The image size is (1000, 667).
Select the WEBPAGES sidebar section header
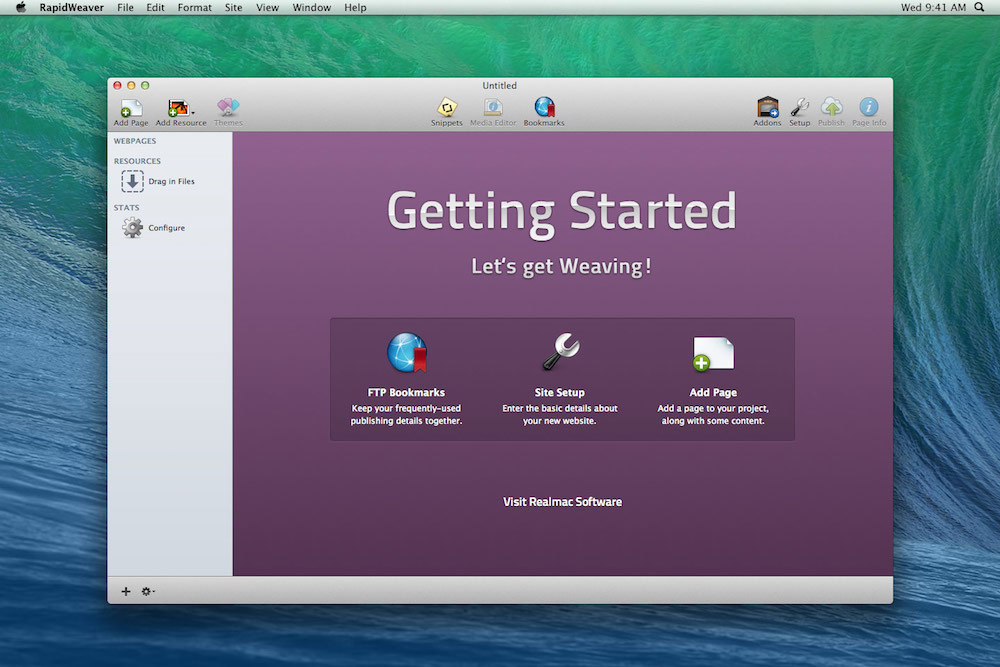(135, 141)
